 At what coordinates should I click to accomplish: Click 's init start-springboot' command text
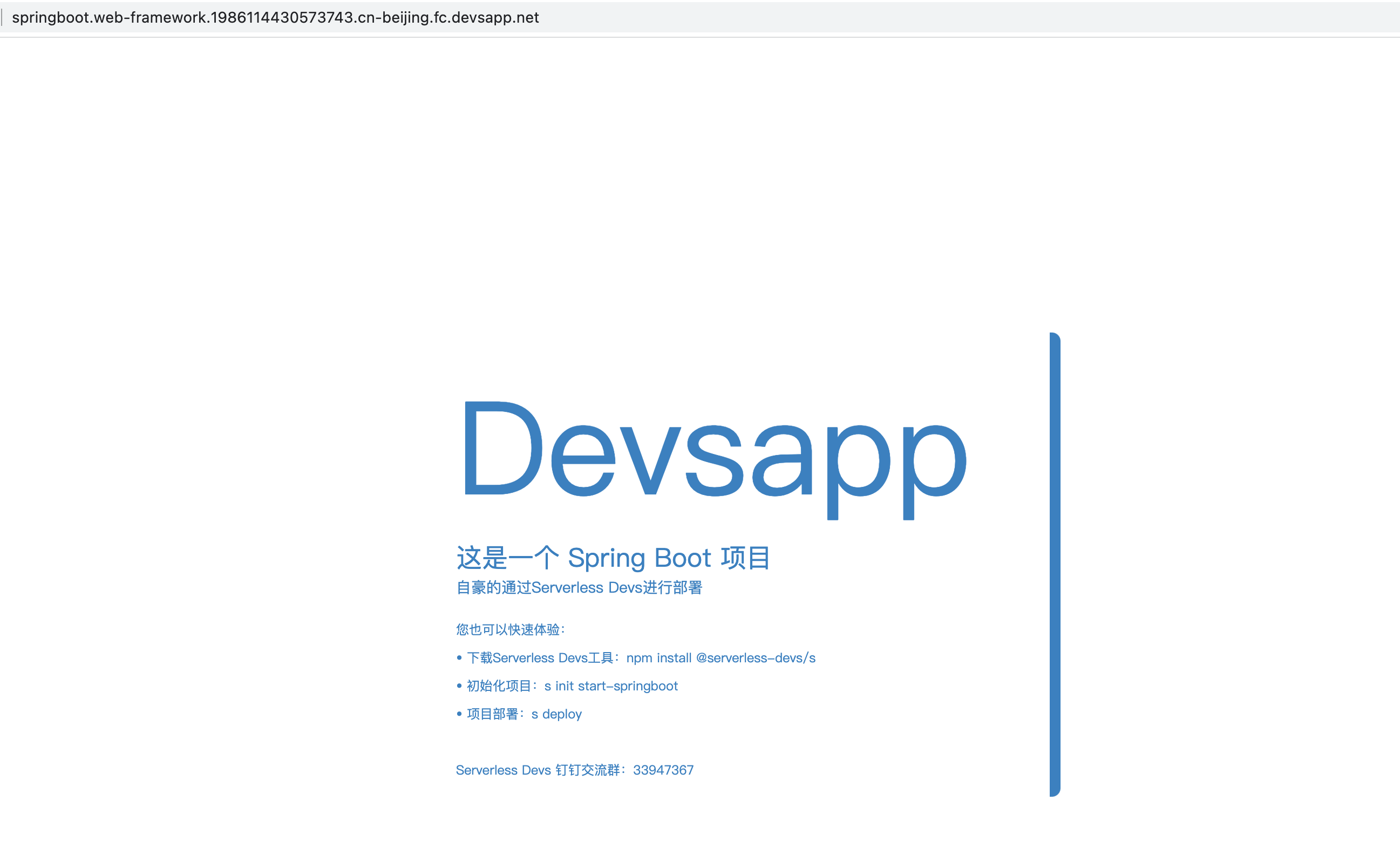point(611,686)
